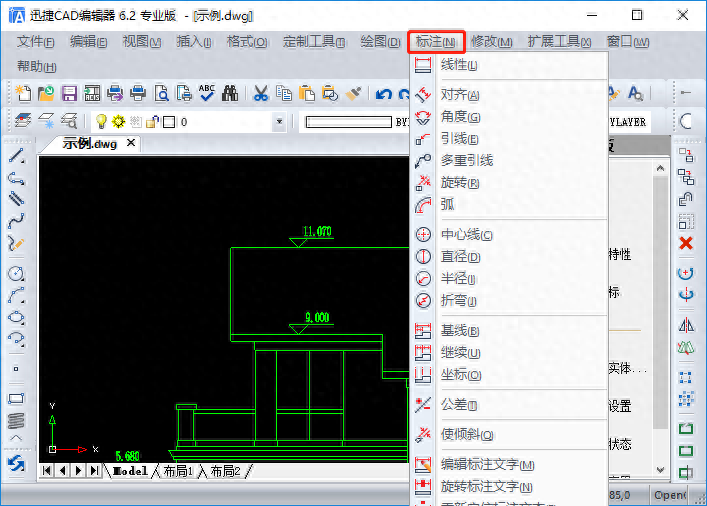Screen dimensions: 707x506
Task: Select the Circle draw tool
Action: click(x=16, y=273)
